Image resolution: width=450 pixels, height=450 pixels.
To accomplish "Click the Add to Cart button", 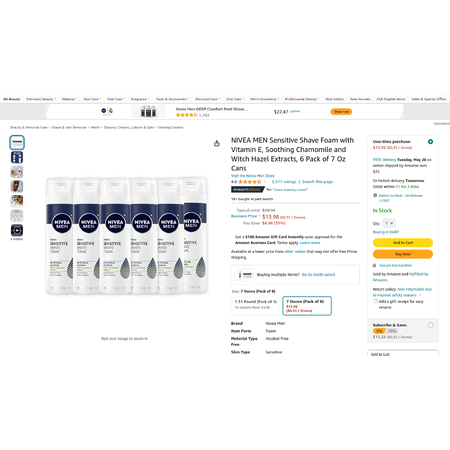I will point(403,243).
